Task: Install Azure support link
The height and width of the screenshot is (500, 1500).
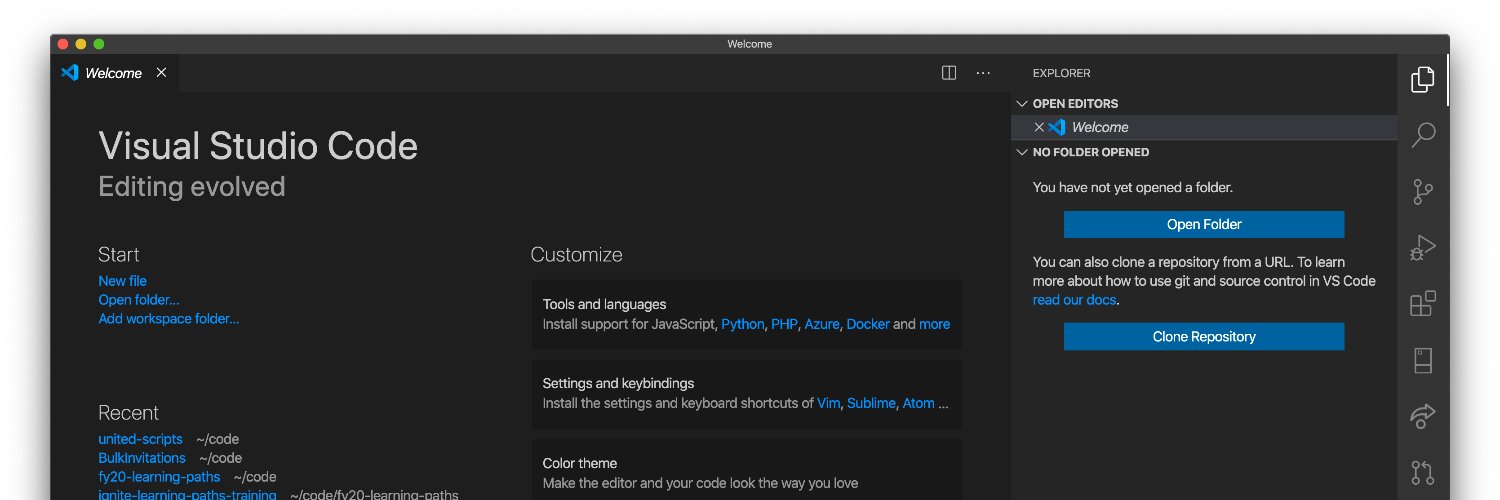Action: (822, 324)
